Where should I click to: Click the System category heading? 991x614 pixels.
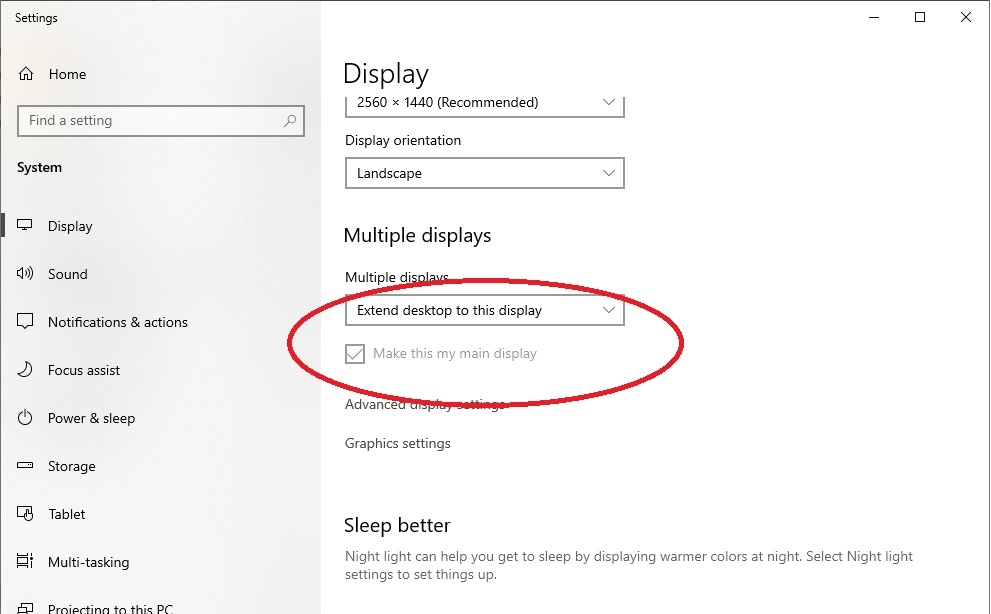click(39, 168)
